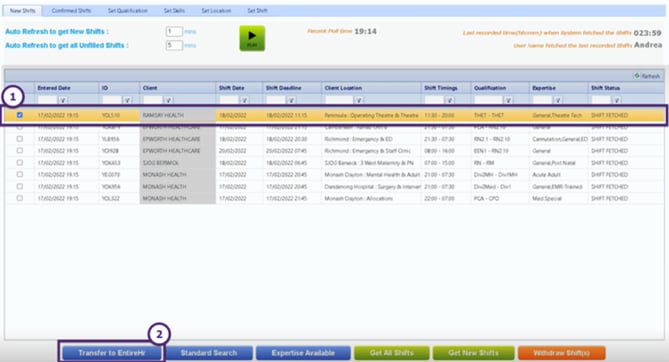Screen dimensions: 669x362
Task: Open the Shift Status filter dropdown
Action: tap(617, 100)
